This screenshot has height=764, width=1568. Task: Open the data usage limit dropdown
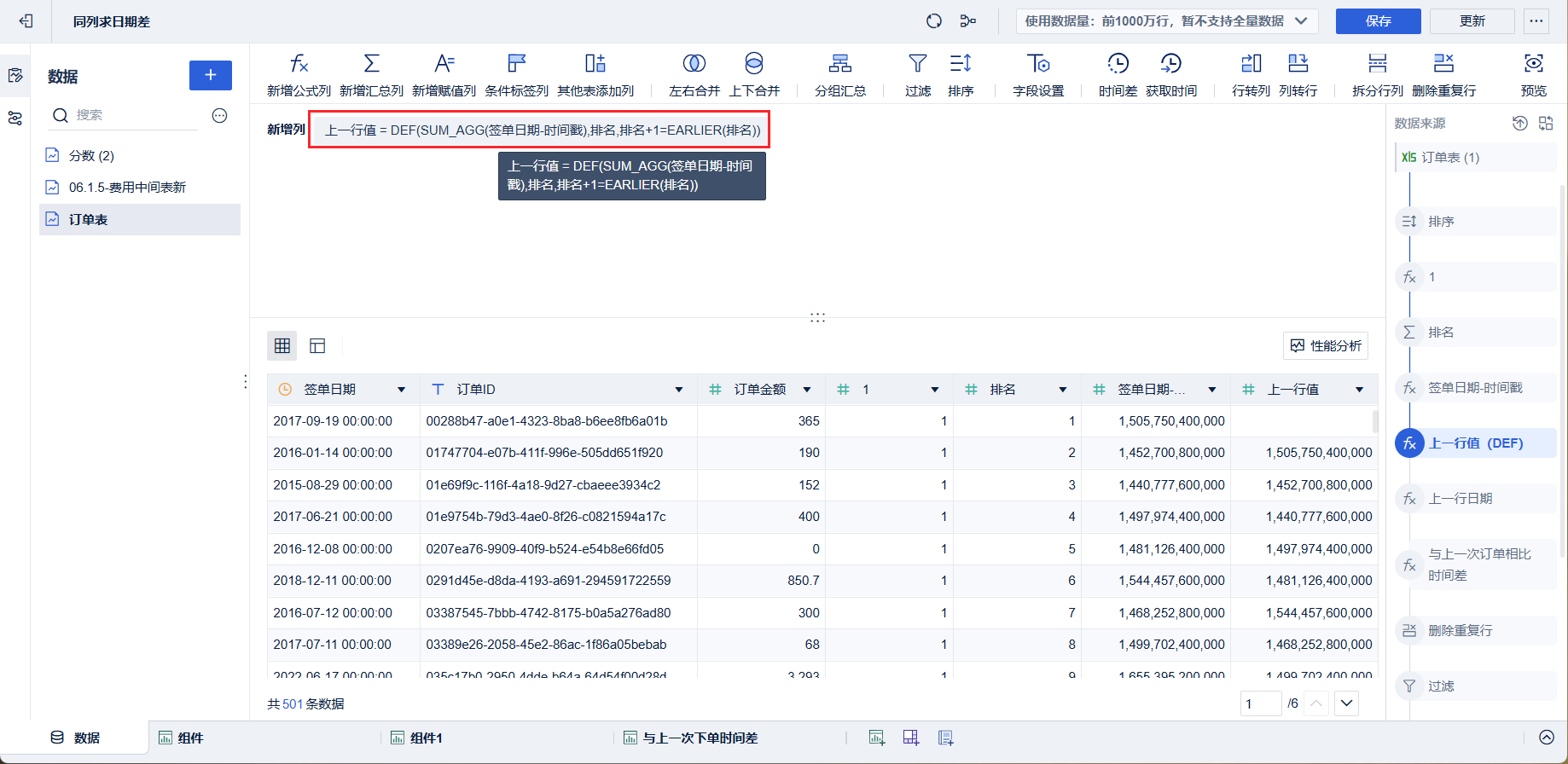click(1167, 21)
